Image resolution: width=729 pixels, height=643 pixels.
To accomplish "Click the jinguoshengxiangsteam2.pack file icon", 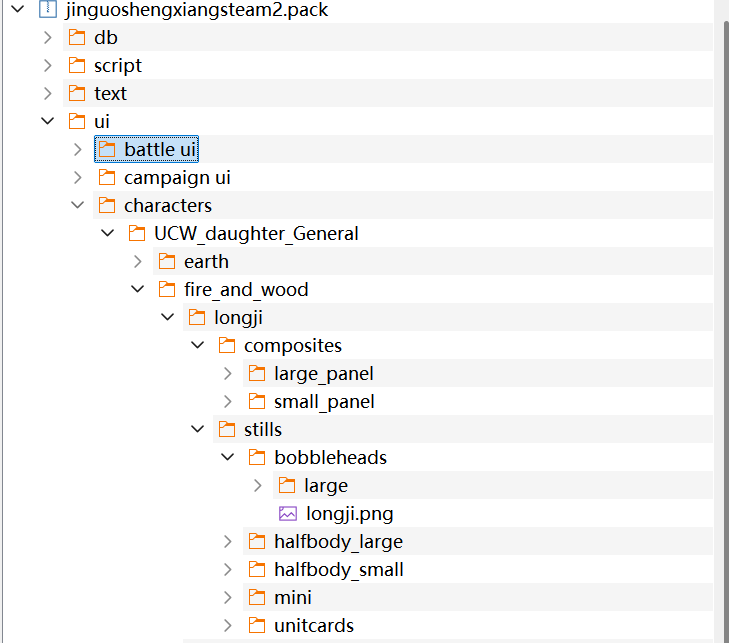I will pos(47,9).
